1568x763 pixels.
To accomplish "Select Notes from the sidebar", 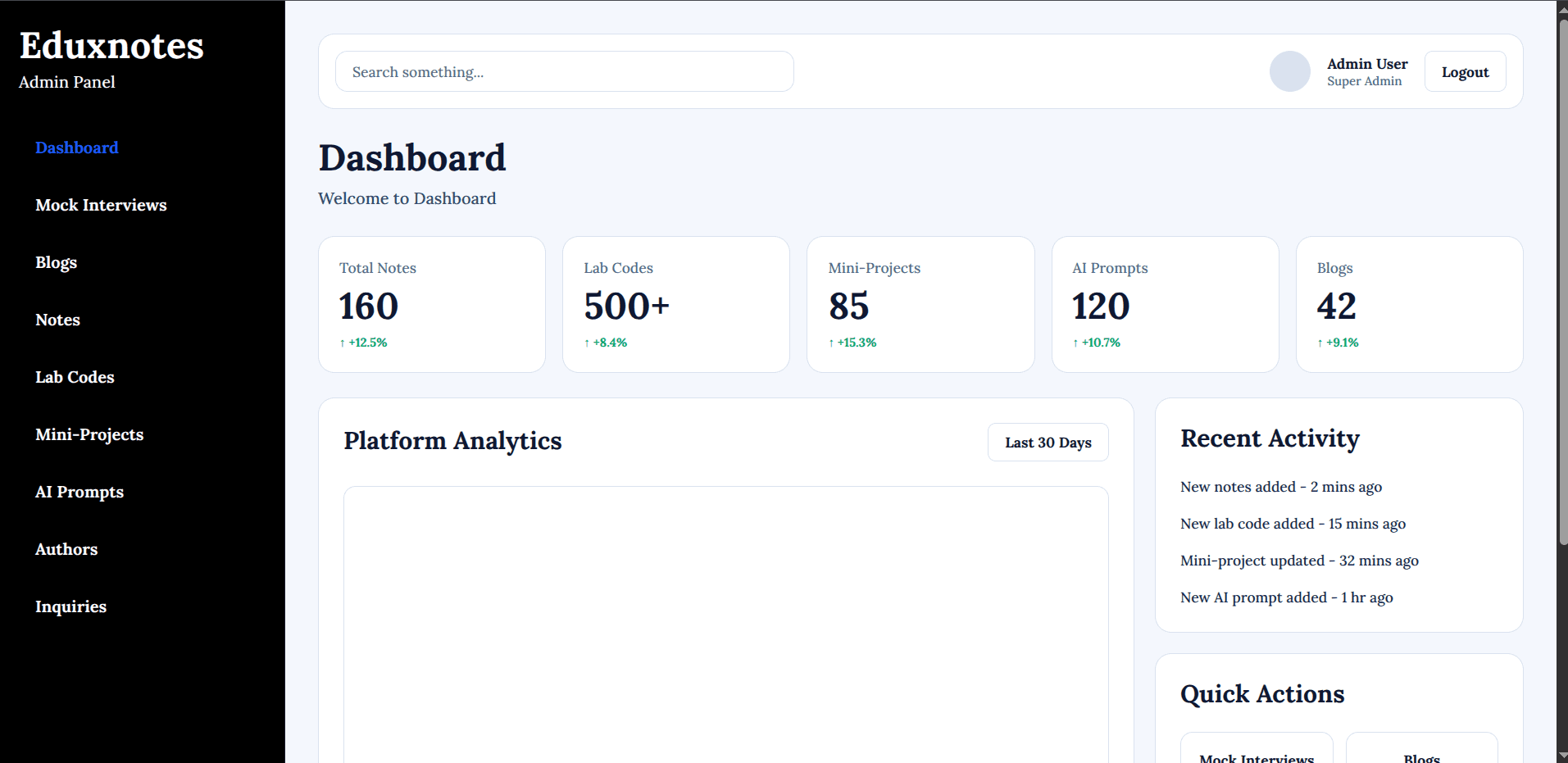I will coord(57,320).
